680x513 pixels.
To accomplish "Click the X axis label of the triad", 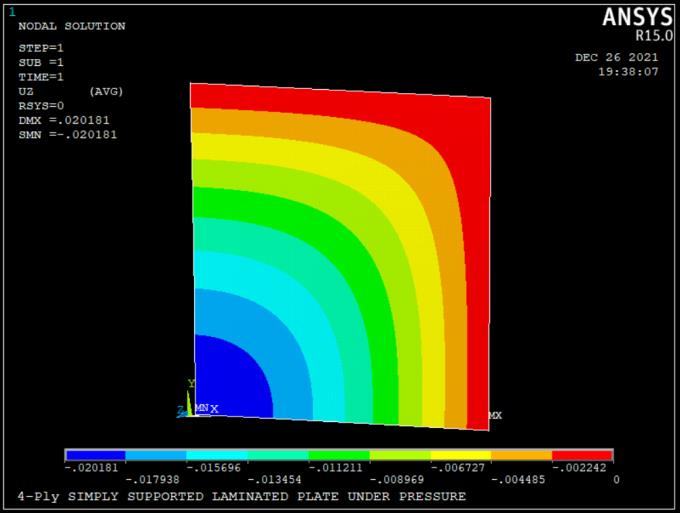I will [x=215, y=409].
